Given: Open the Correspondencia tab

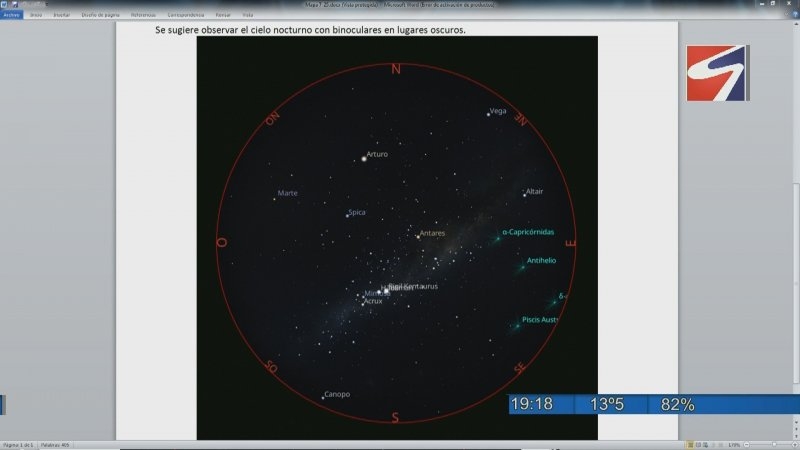Looking at the screenshot, I should coord(188,15).
